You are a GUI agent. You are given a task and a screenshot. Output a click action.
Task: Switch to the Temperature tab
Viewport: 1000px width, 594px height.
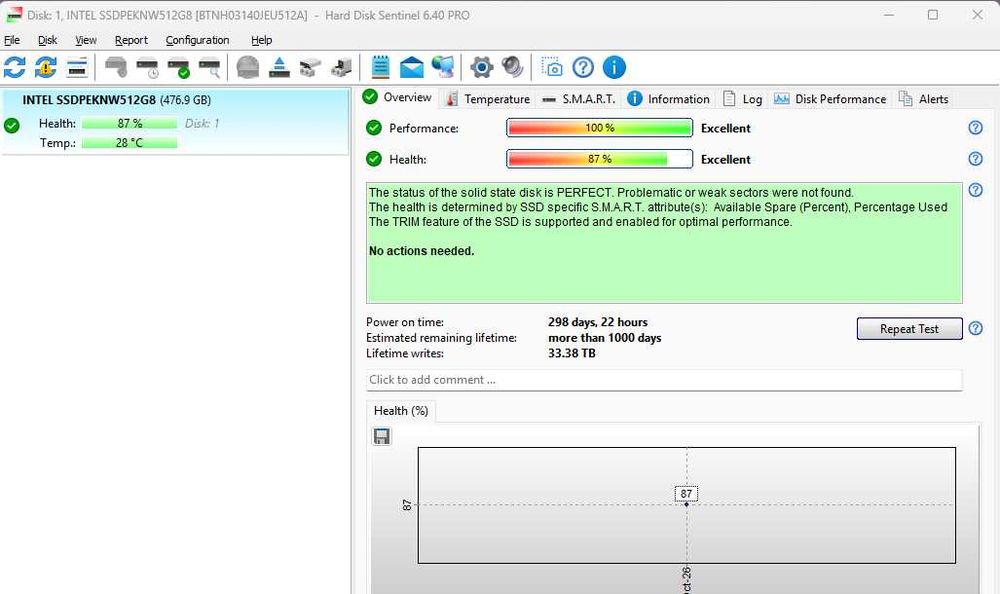point(488,99)
